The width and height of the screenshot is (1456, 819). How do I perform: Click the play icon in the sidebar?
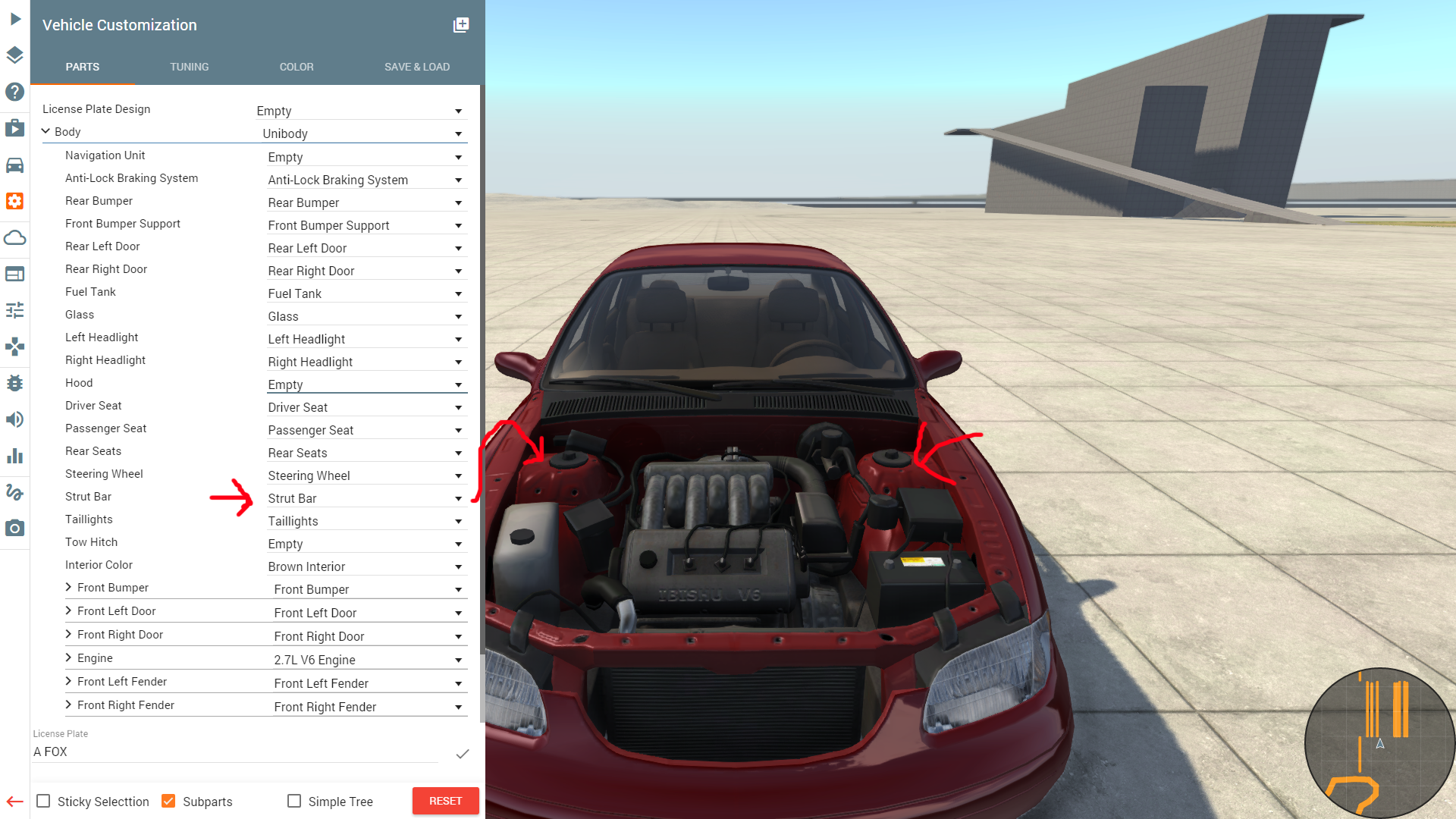[15, 19]
